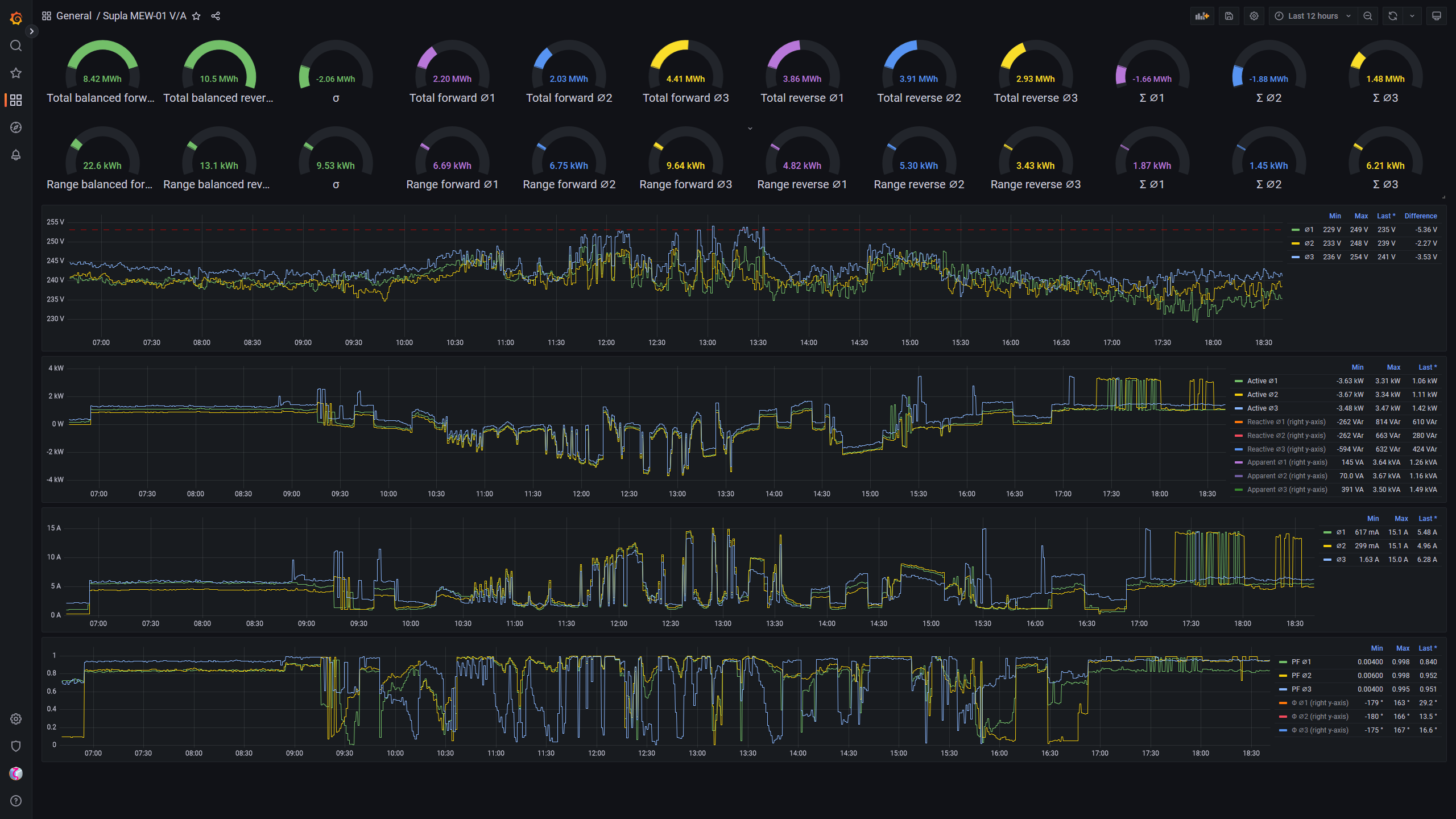Expand the sidebar menu with chevron
The height and width of the screenshot is (819, 1456).
coord(32,31)
